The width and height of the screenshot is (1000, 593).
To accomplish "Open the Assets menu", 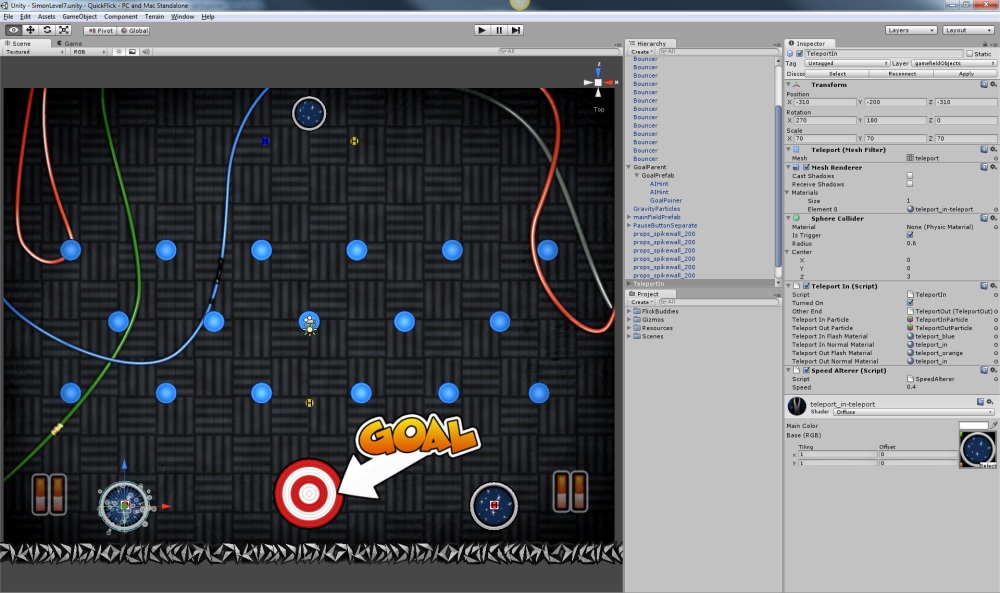I will coord(46,17).
